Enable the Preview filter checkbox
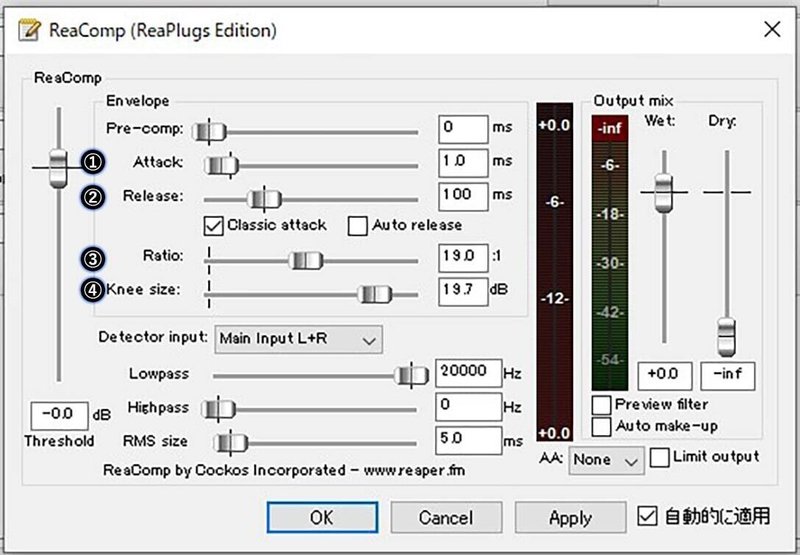The width and height of the screenshot is (800, 555). (x=601, y=405)
